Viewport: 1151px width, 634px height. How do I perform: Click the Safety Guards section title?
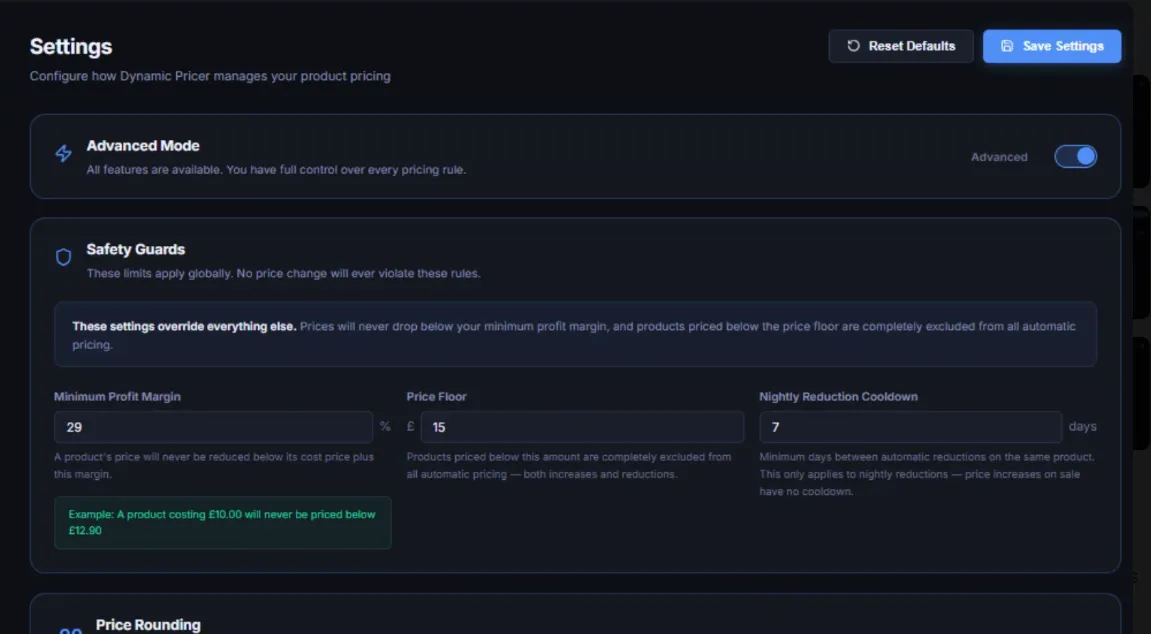coord(135,249)
